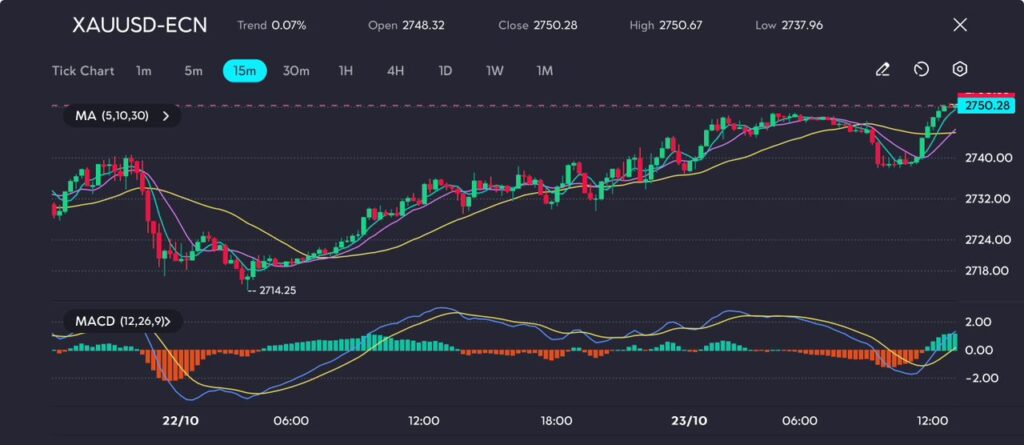Click the active 15m timeframe pill

244,71
